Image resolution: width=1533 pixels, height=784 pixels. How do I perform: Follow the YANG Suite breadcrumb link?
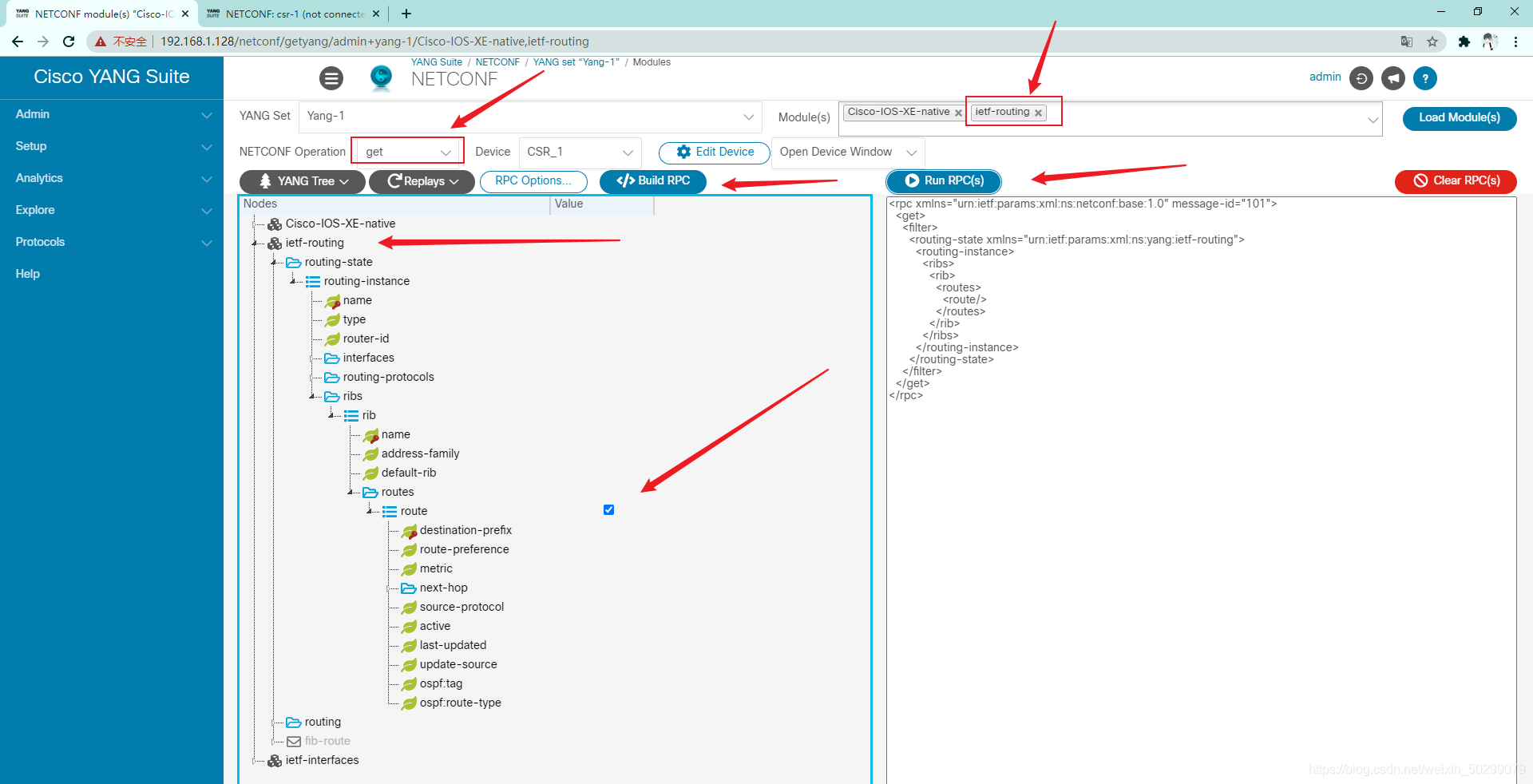(x=437, y=62)
